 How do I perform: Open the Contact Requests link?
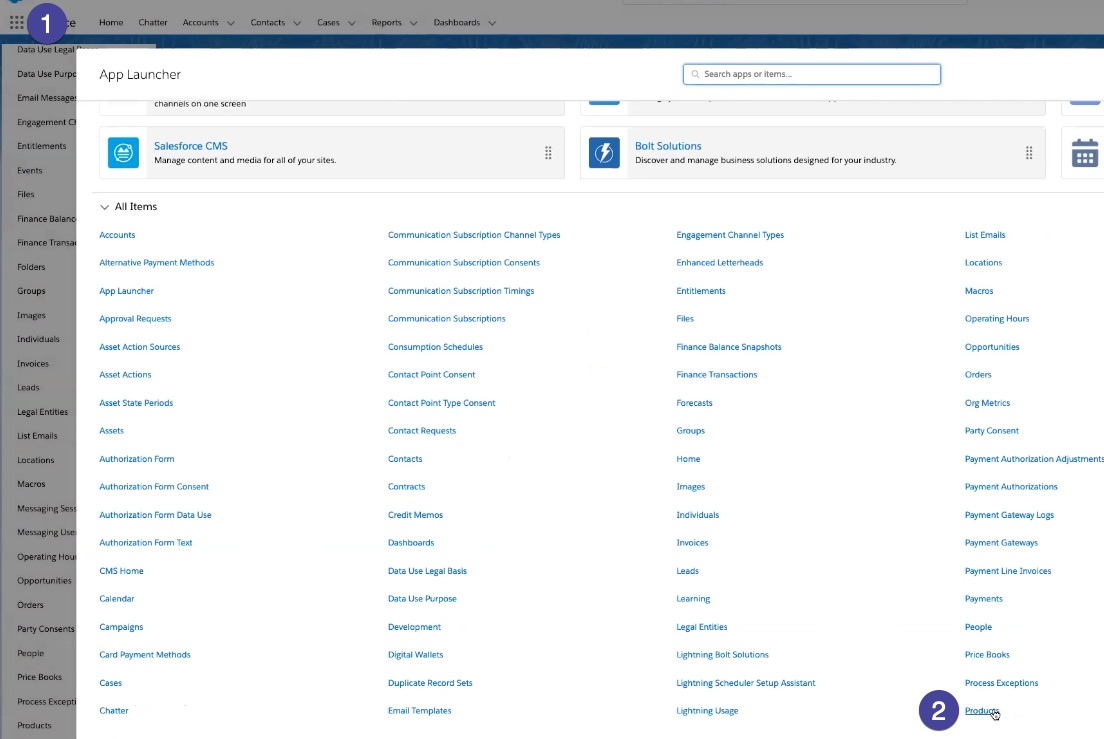pos(422,431)
